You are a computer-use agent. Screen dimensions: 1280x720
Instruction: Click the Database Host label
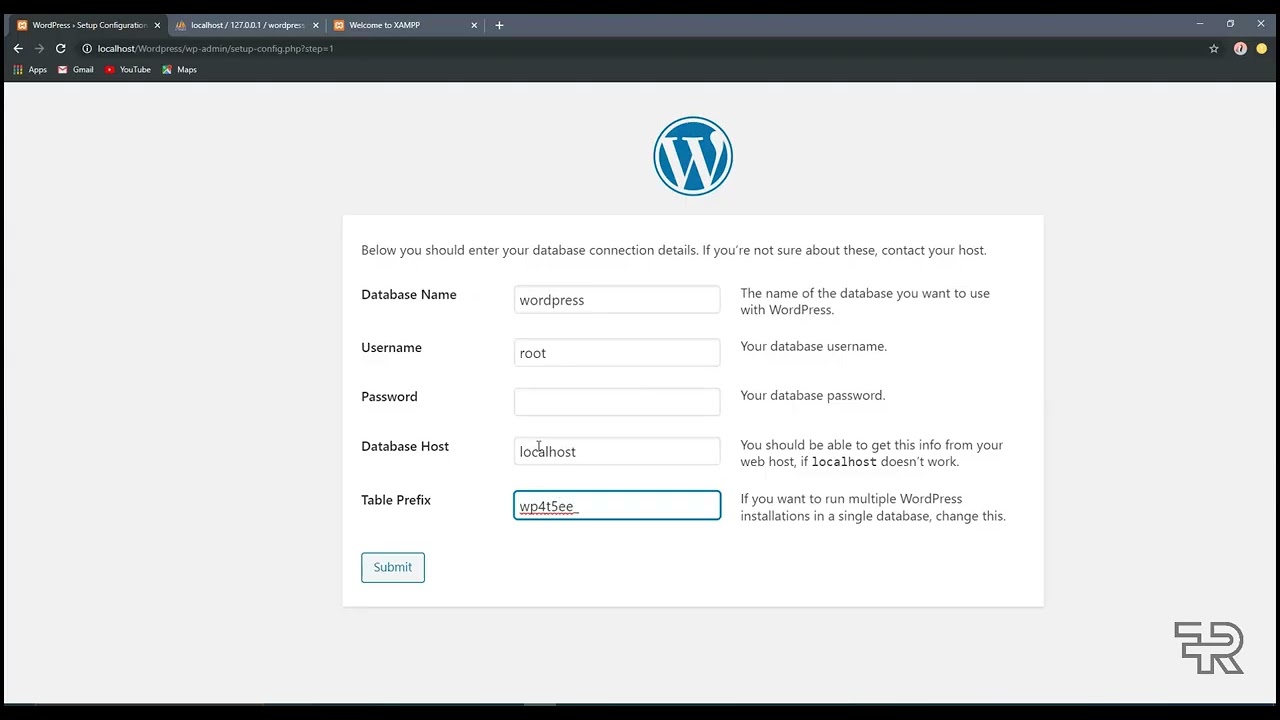pos(405,447)
